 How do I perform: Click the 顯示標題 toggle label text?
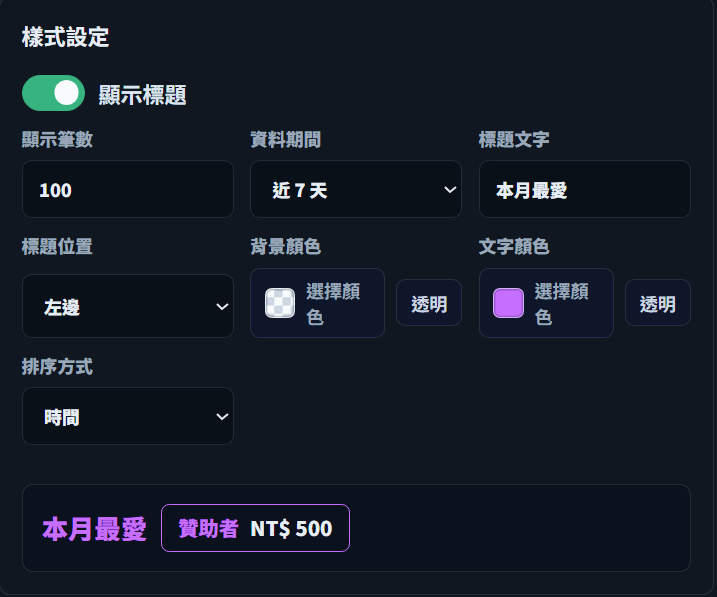[143, 95]
